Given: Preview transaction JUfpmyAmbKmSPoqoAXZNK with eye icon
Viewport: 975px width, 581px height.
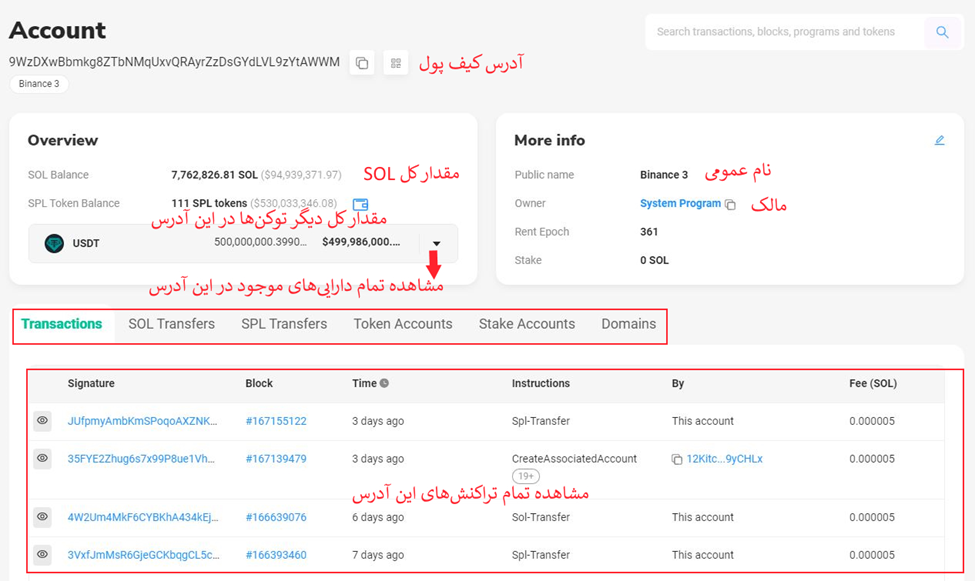Looking at the screenshot, I should (42, 421).
